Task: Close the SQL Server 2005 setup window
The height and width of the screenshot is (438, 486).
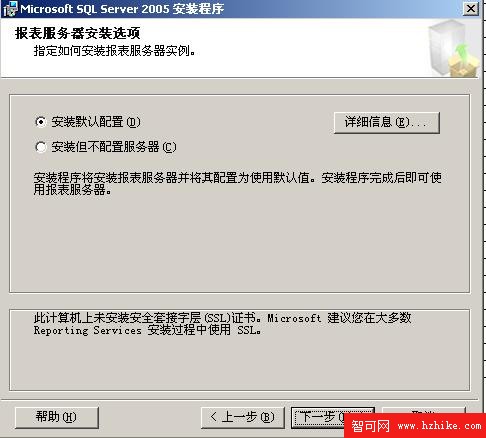Action: [x=471, y=9]
